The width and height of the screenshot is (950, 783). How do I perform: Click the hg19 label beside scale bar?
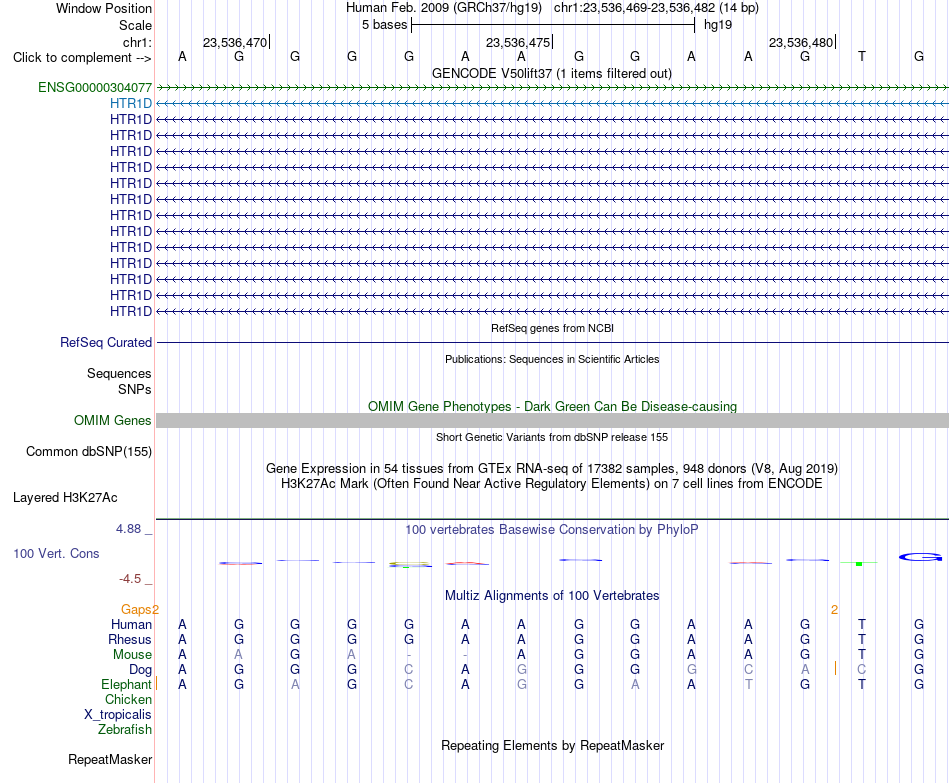coord(718,25)
